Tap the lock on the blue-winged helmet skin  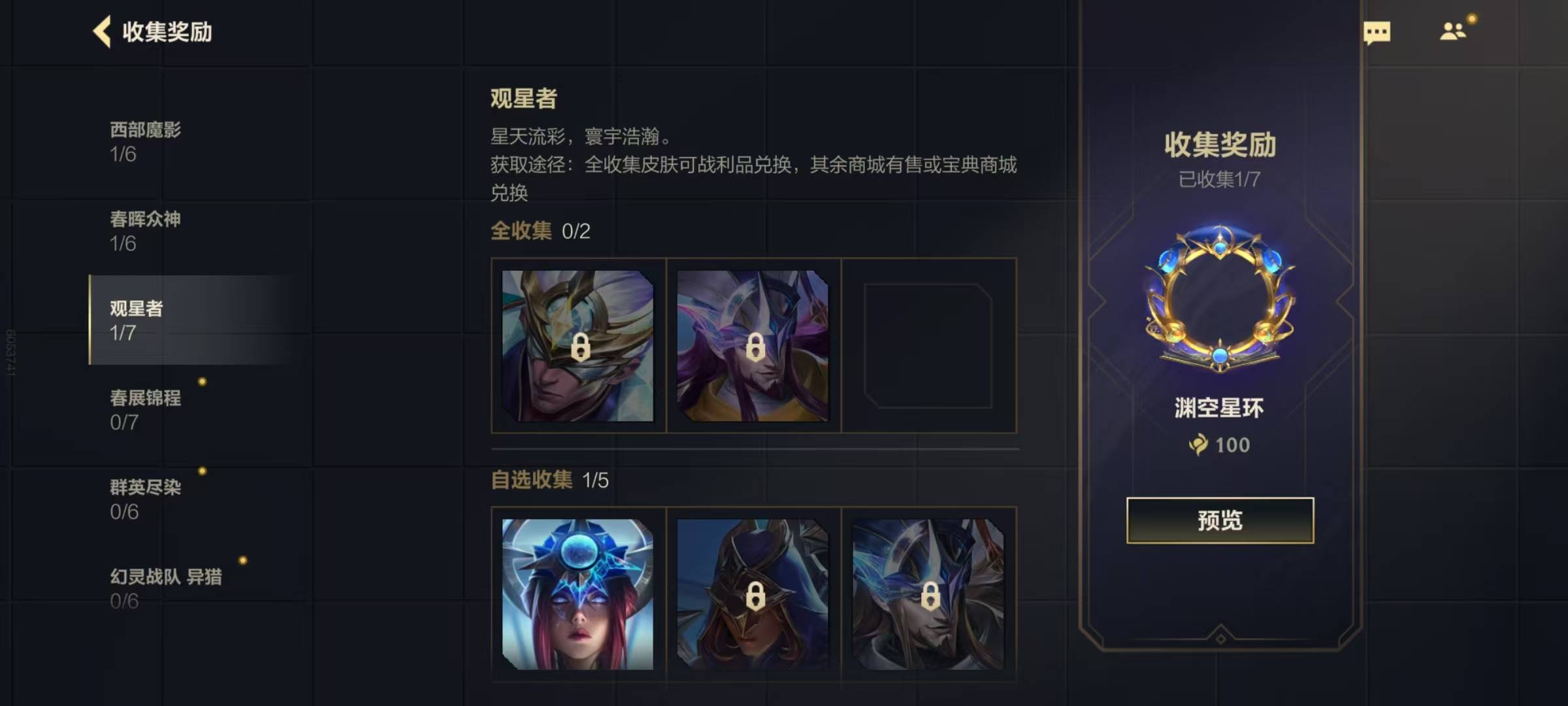click(930, 596)
